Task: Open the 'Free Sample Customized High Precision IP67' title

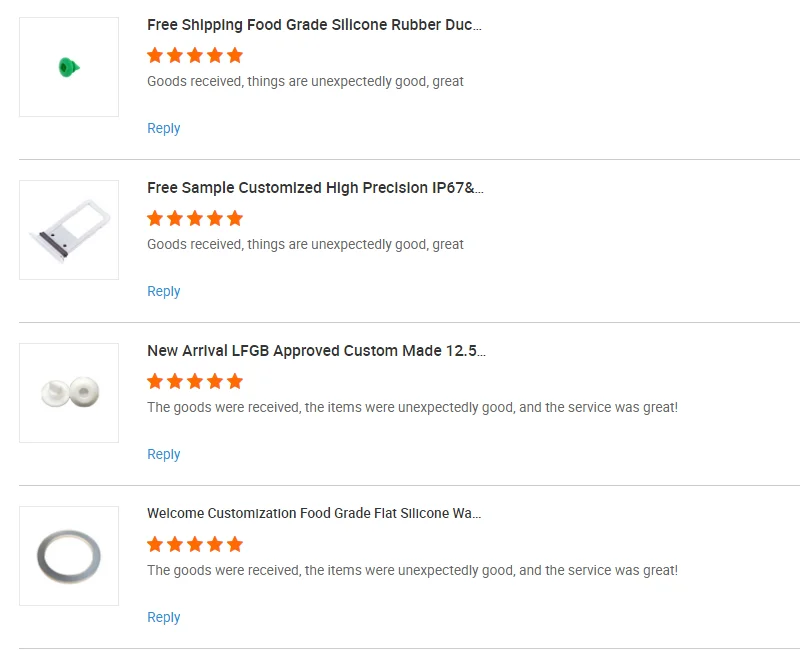Action: pos(315,188)
